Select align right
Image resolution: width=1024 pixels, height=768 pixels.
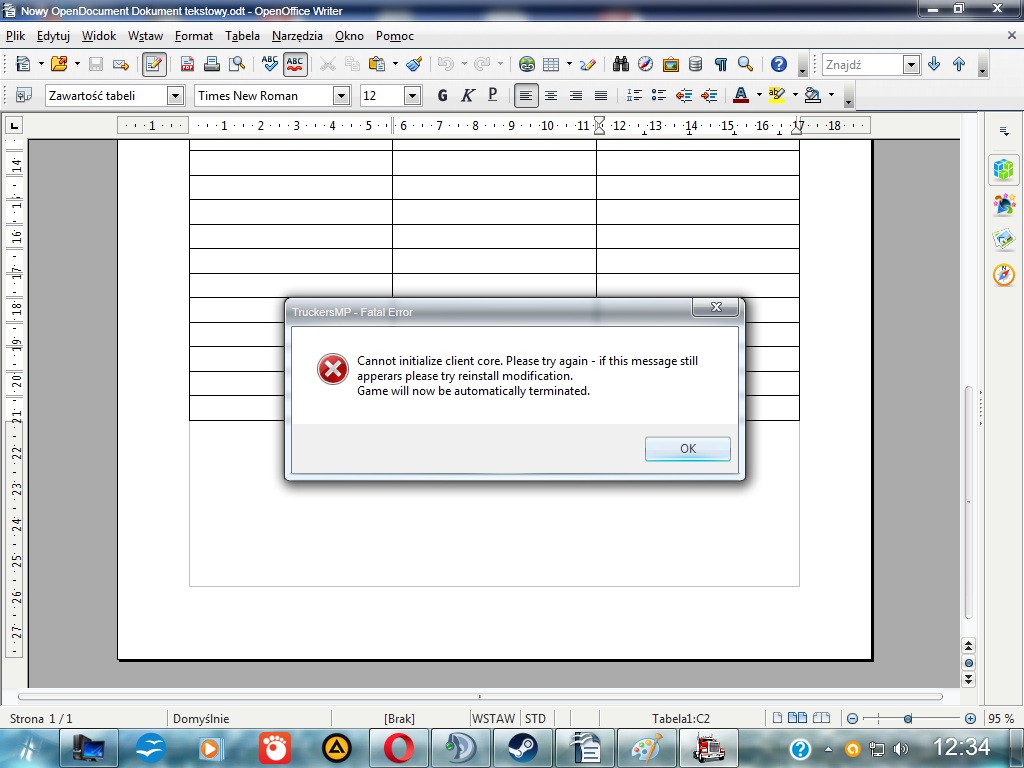(575, 95)
